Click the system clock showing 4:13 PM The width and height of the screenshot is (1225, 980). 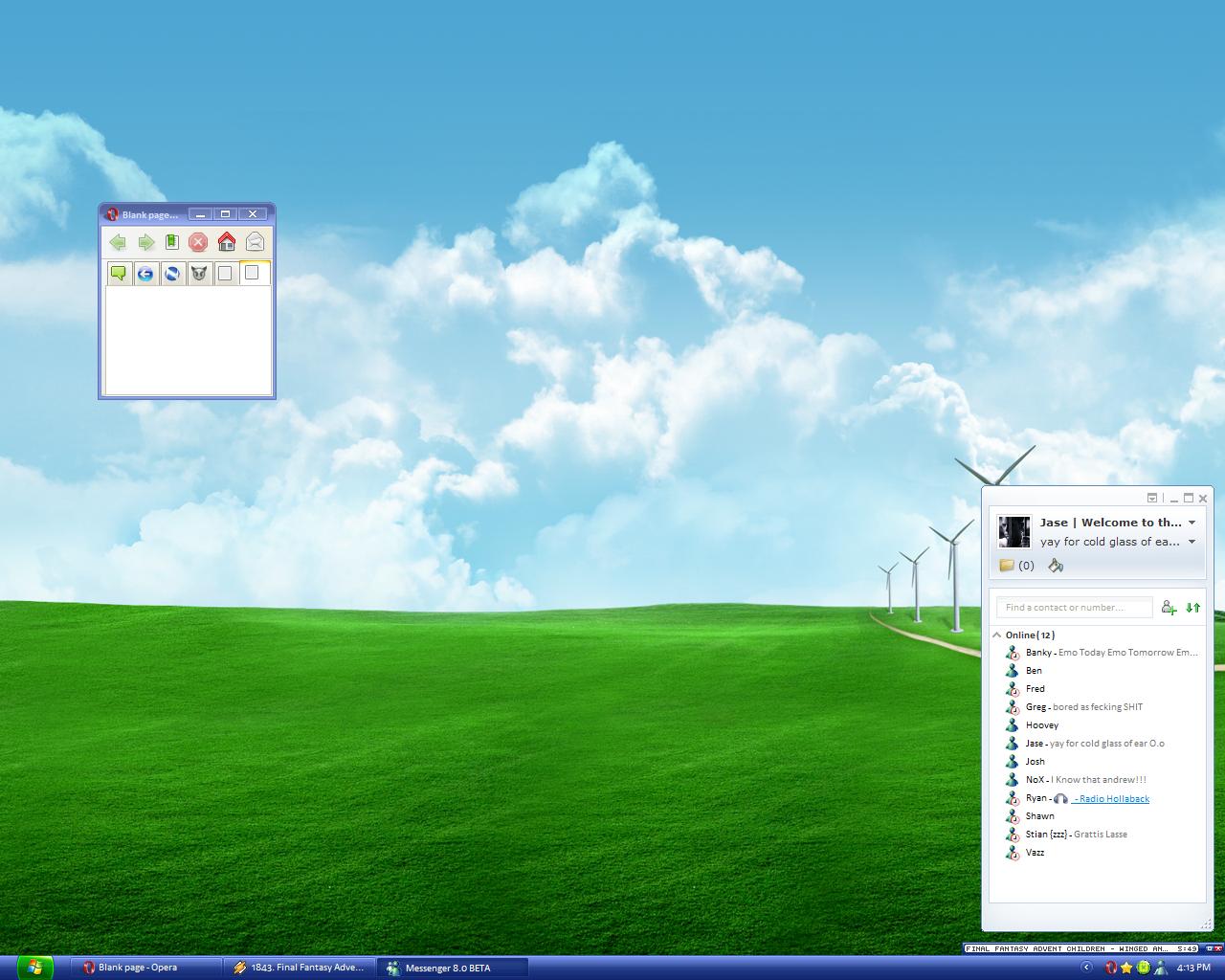[1193, 968]
